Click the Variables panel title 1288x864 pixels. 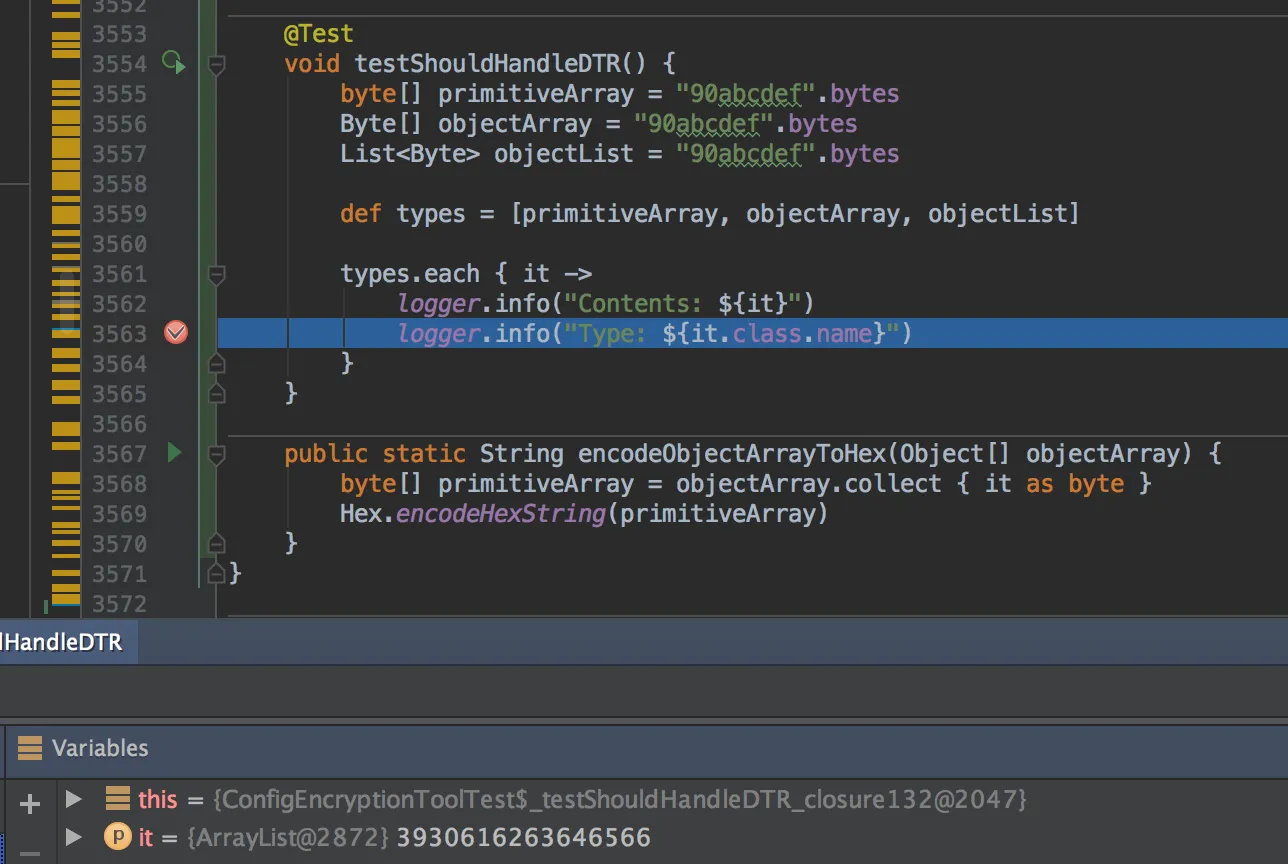tap(100, 748)
